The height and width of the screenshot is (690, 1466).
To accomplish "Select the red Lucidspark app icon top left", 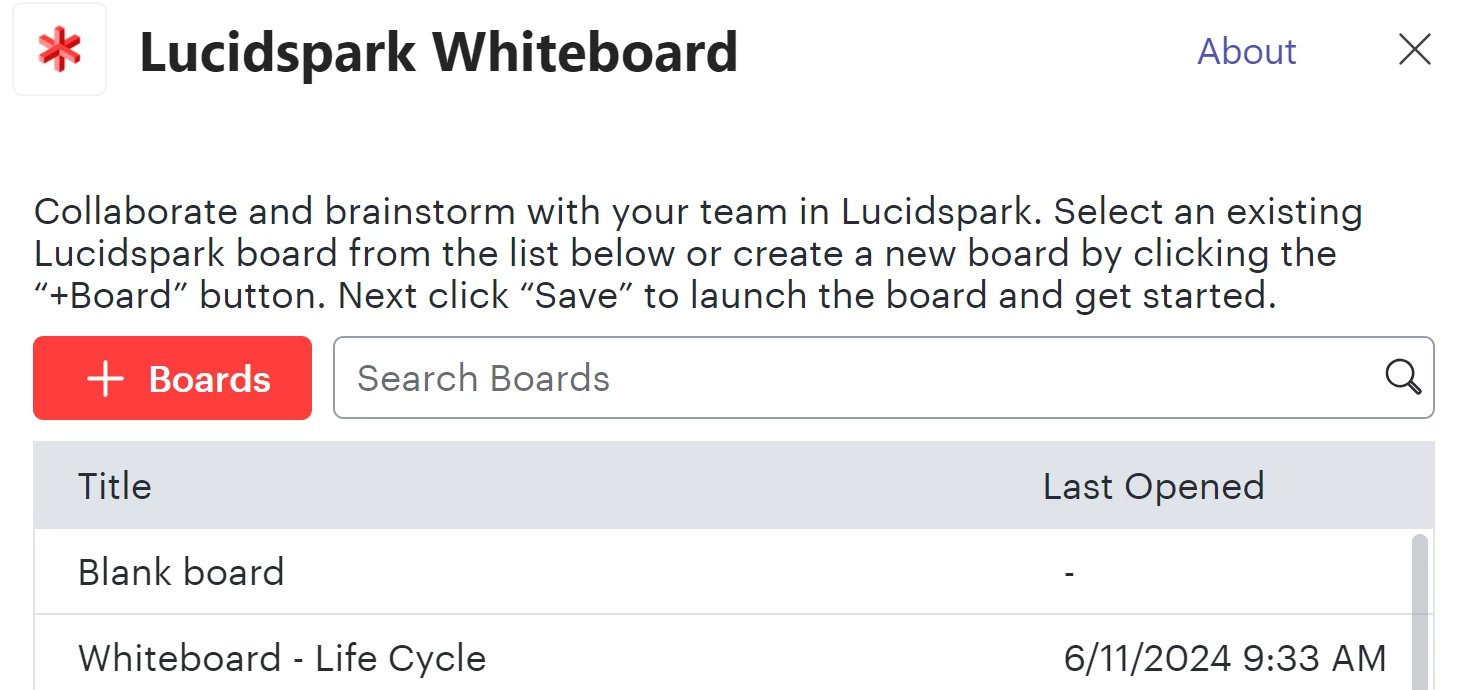I will coord(58,48).
